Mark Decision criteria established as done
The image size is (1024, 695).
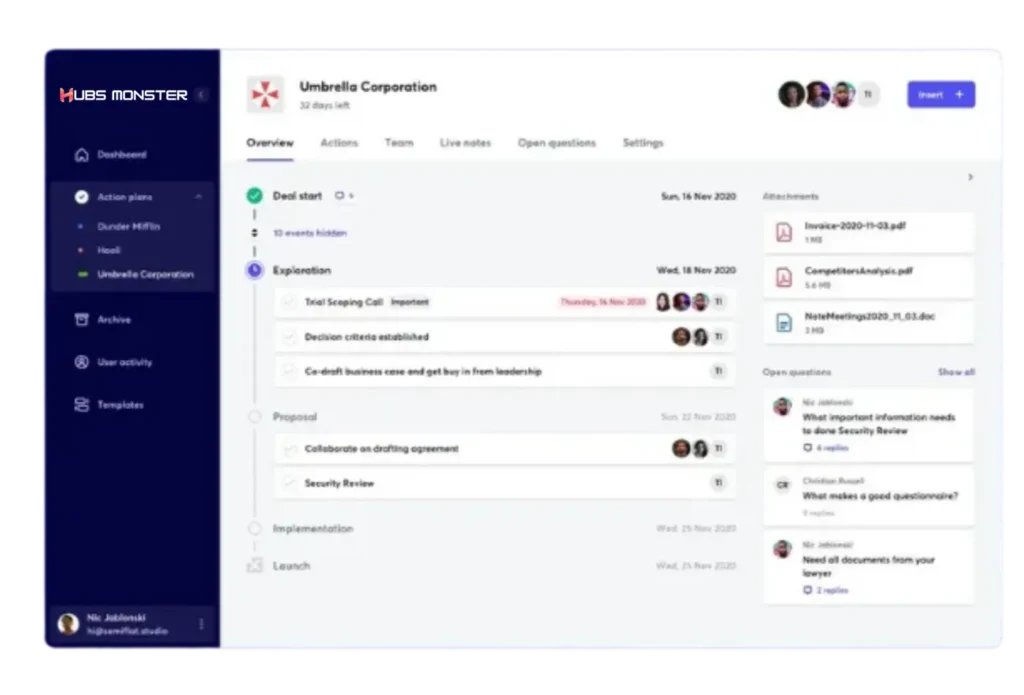click(x=289, y=337)
